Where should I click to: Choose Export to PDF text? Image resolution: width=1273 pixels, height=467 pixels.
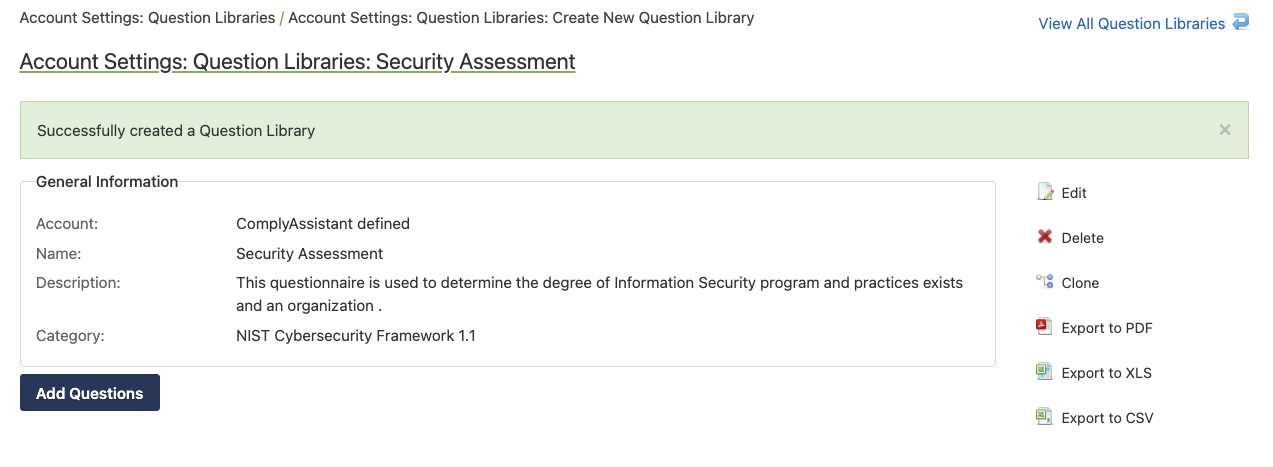1107,328
